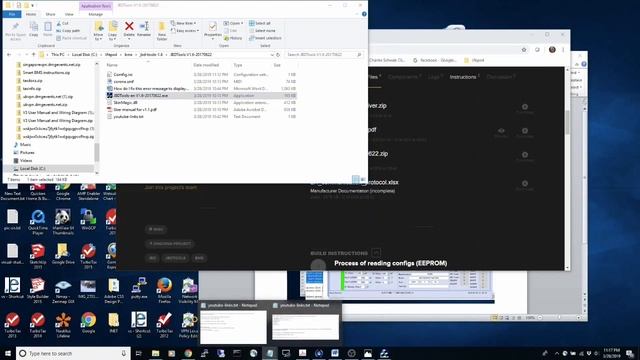Viewport: 640px width, 360px height.
Task: Expand Build Instructions section in Chrome page
Action: [x=376, y=253]
